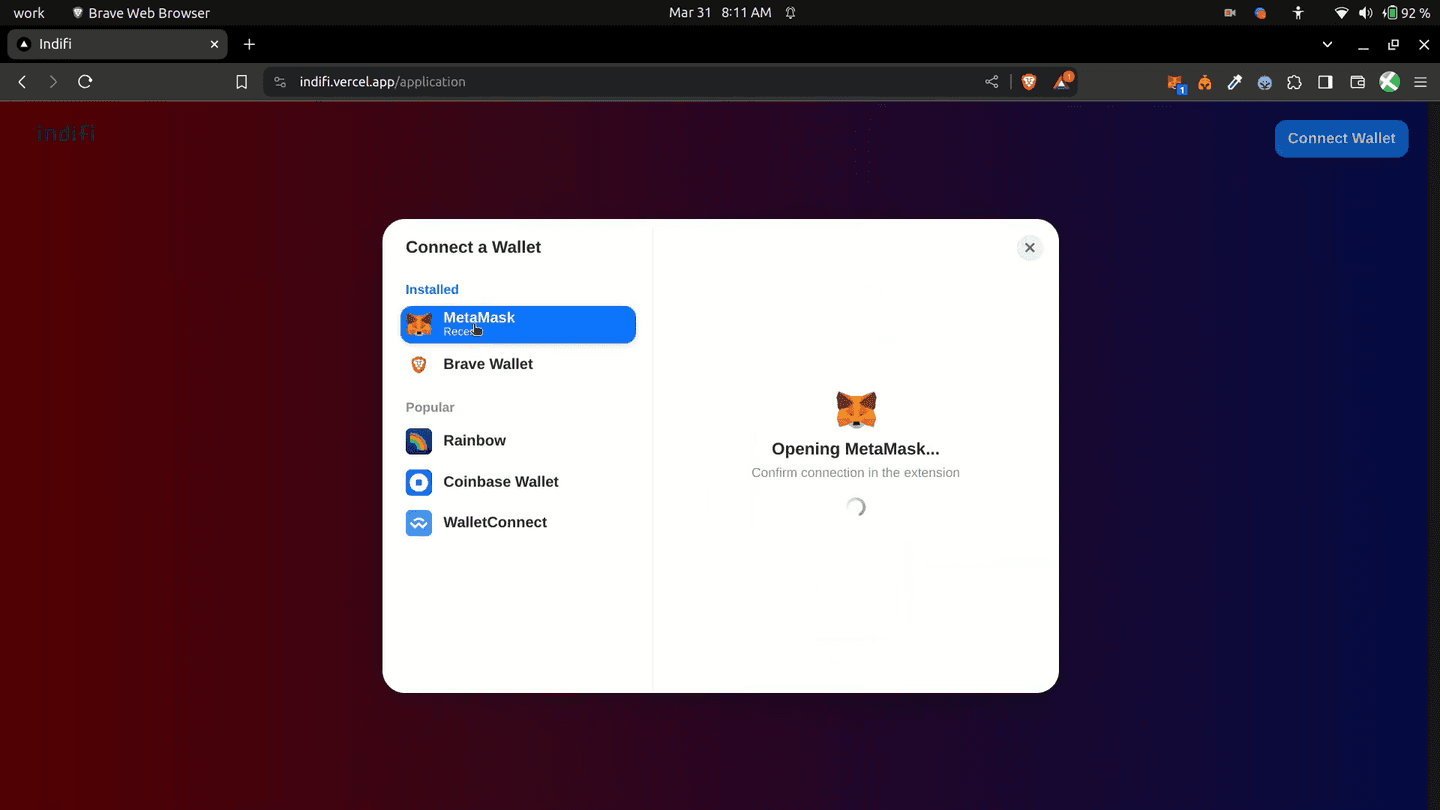The width and height of the screenshot is (1440, 810).
Task: Close the Connect a Wallet dialog
Action: [1029, 248]
